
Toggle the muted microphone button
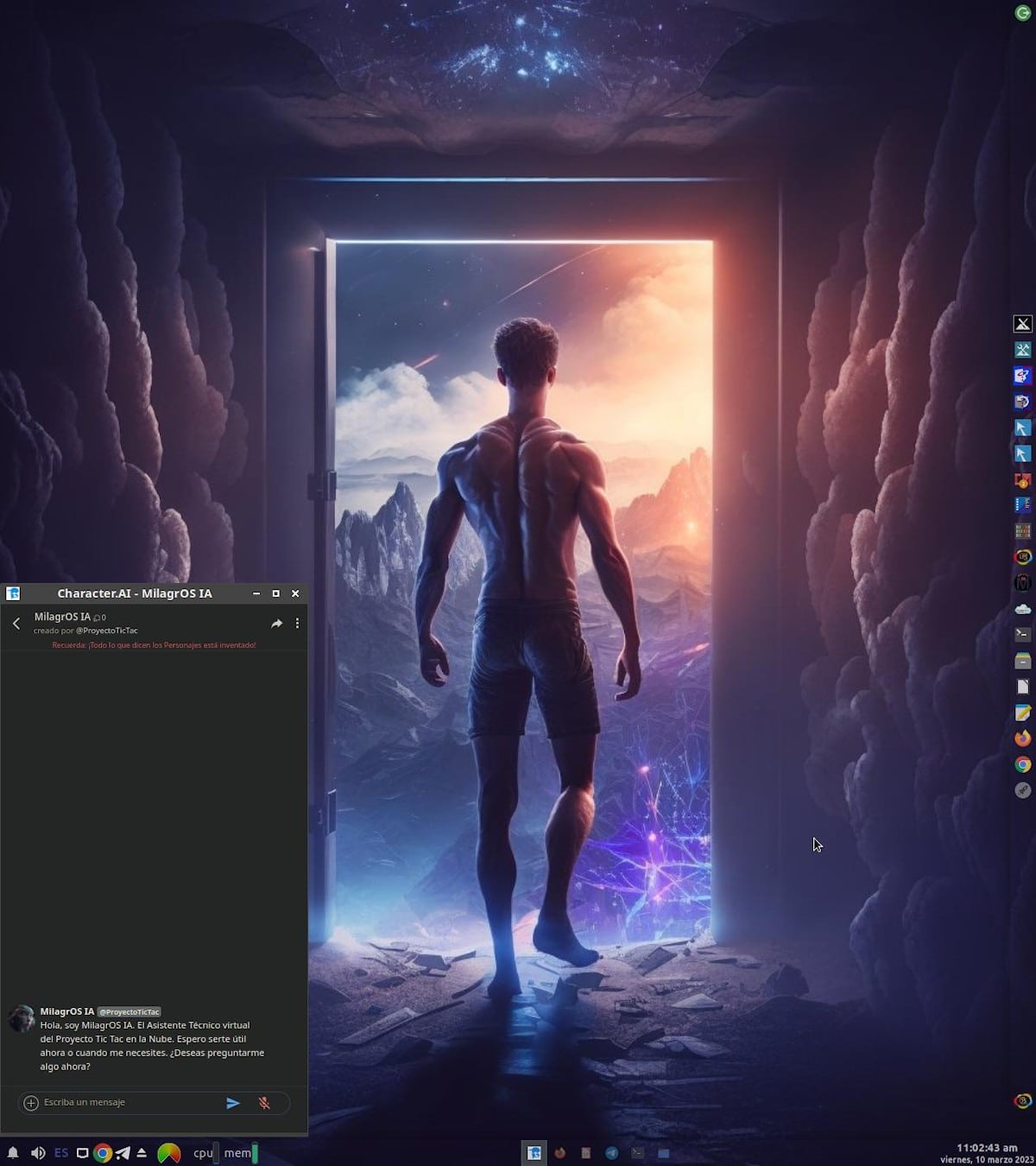264,1103
